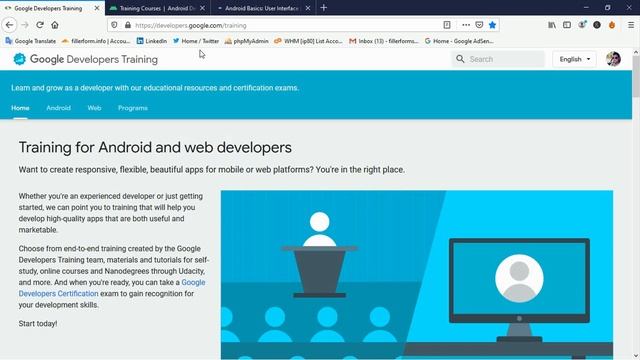
Task: Go back to previous page
Action: (x=9, y=25)
